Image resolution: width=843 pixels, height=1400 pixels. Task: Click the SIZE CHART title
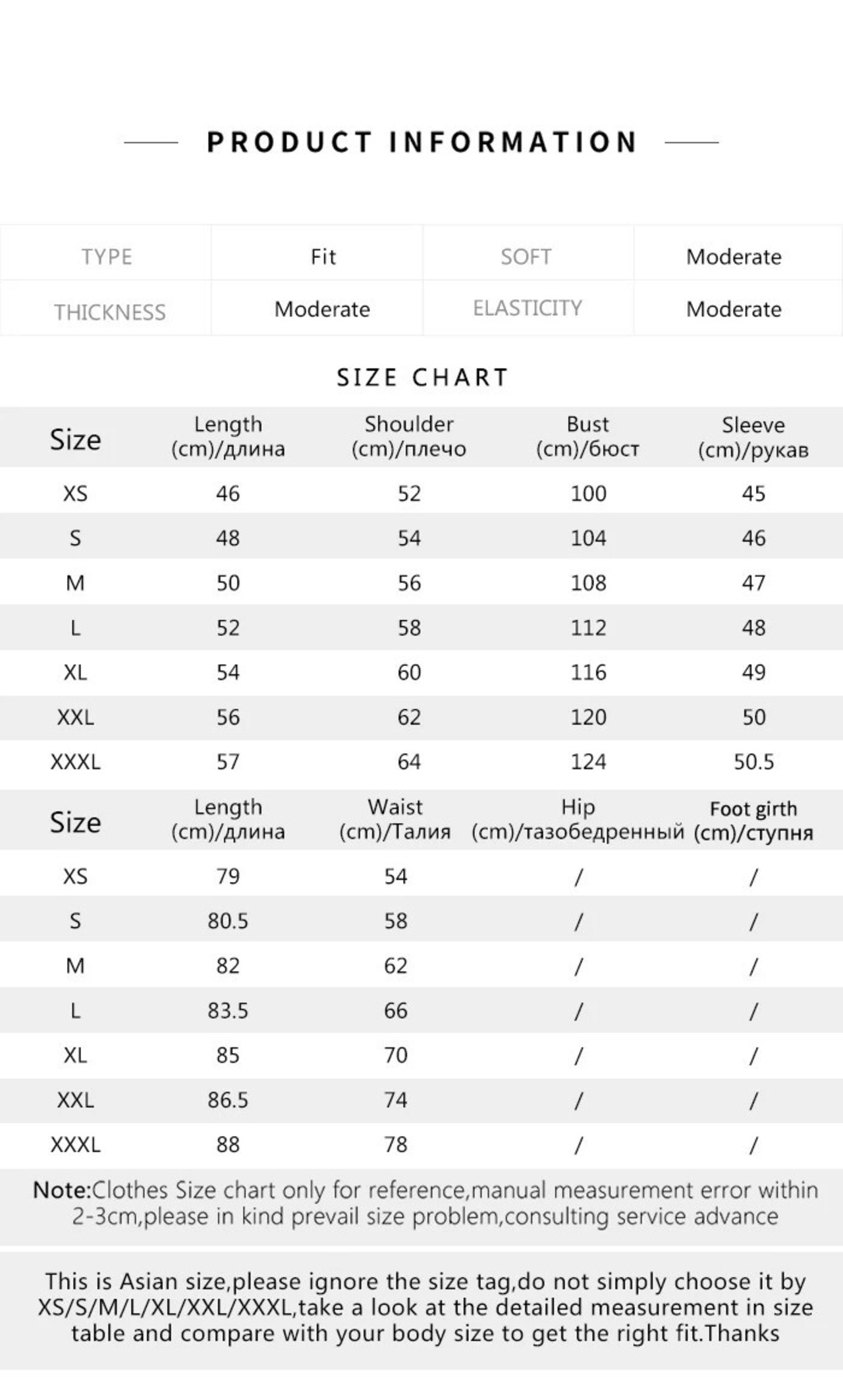pos(422,377)
